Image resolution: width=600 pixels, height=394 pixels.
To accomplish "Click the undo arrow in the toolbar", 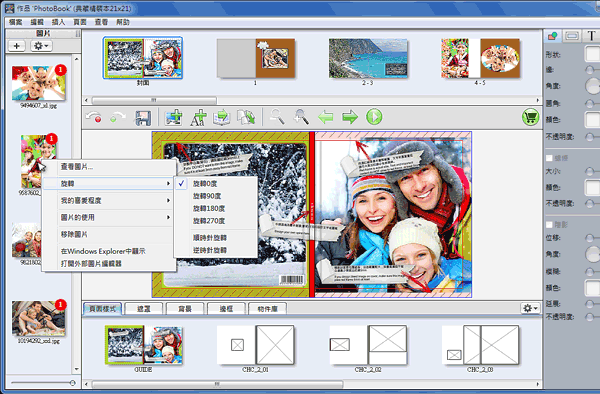I will [x=94, y=117].
